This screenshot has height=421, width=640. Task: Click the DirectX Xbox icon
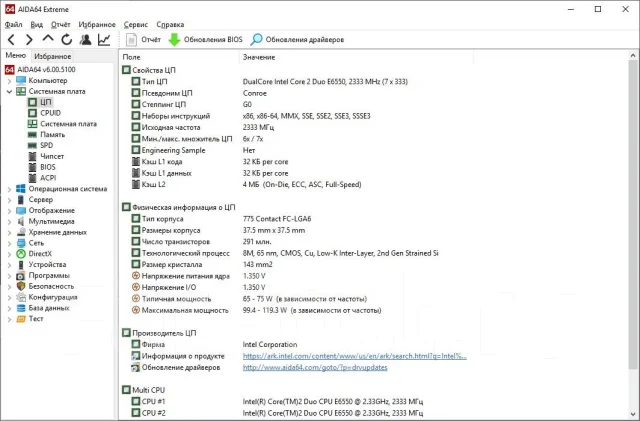(x=21, y=254)
